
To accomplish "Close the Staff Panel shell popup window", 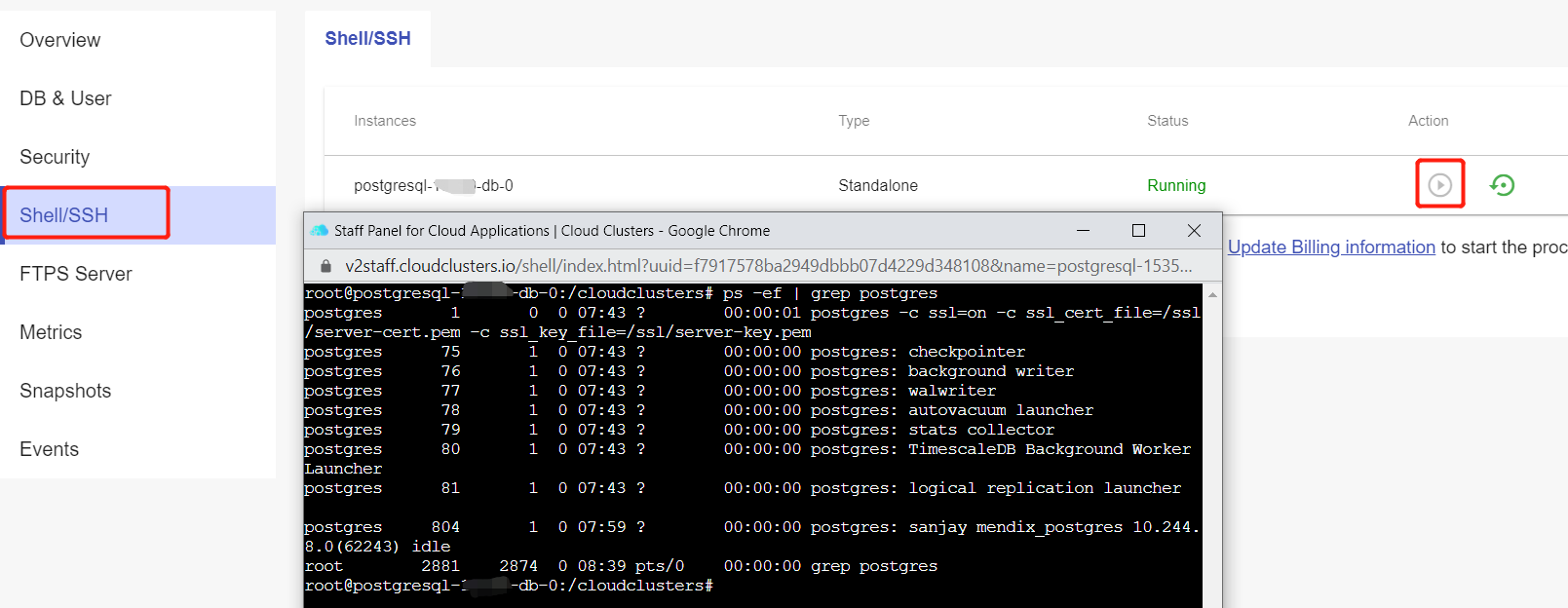I will tap(1194, 231).
